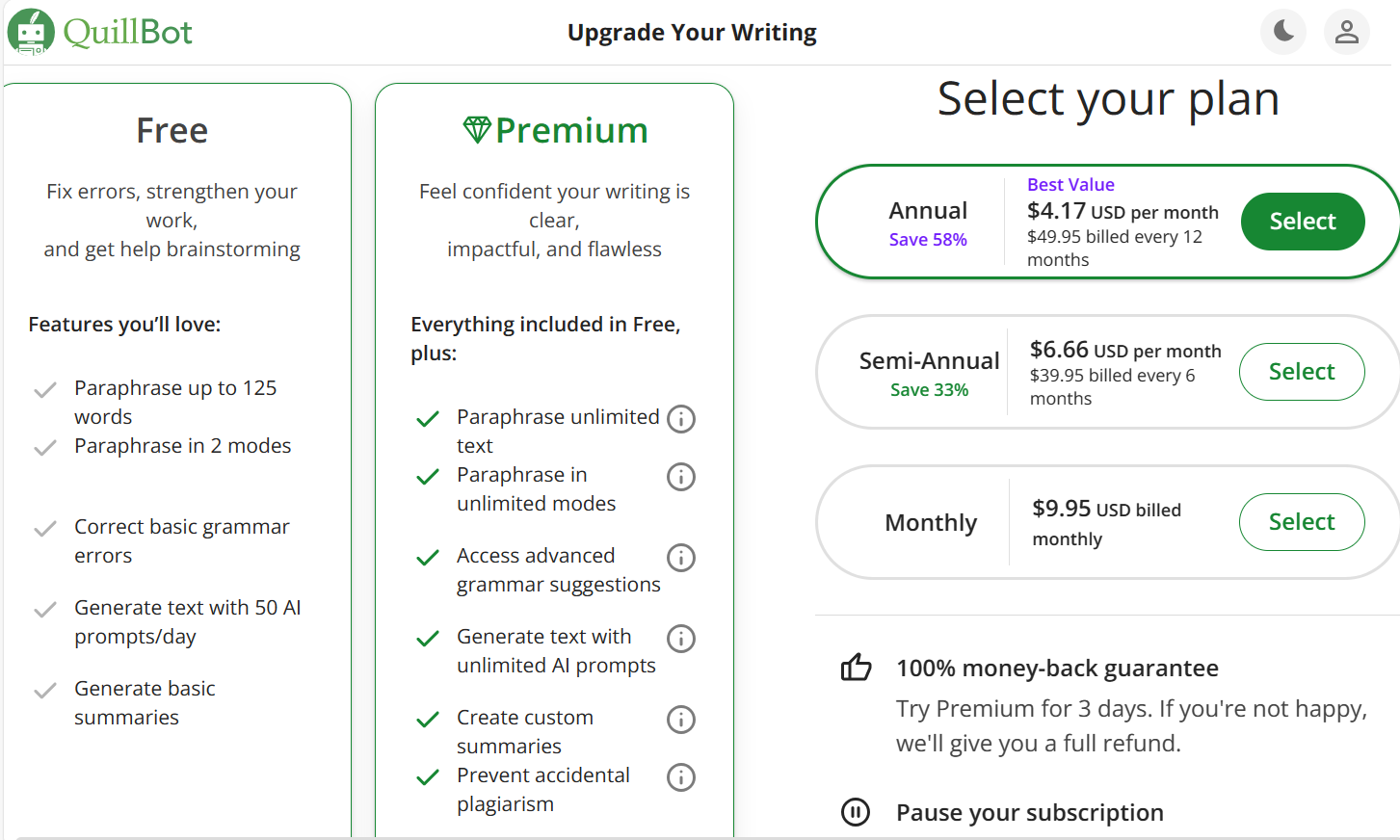This screenshot has height=840, width=1400.
Task: Click info icon beside Paraphrase unlimited text
Action: click(x=681, y=419)
